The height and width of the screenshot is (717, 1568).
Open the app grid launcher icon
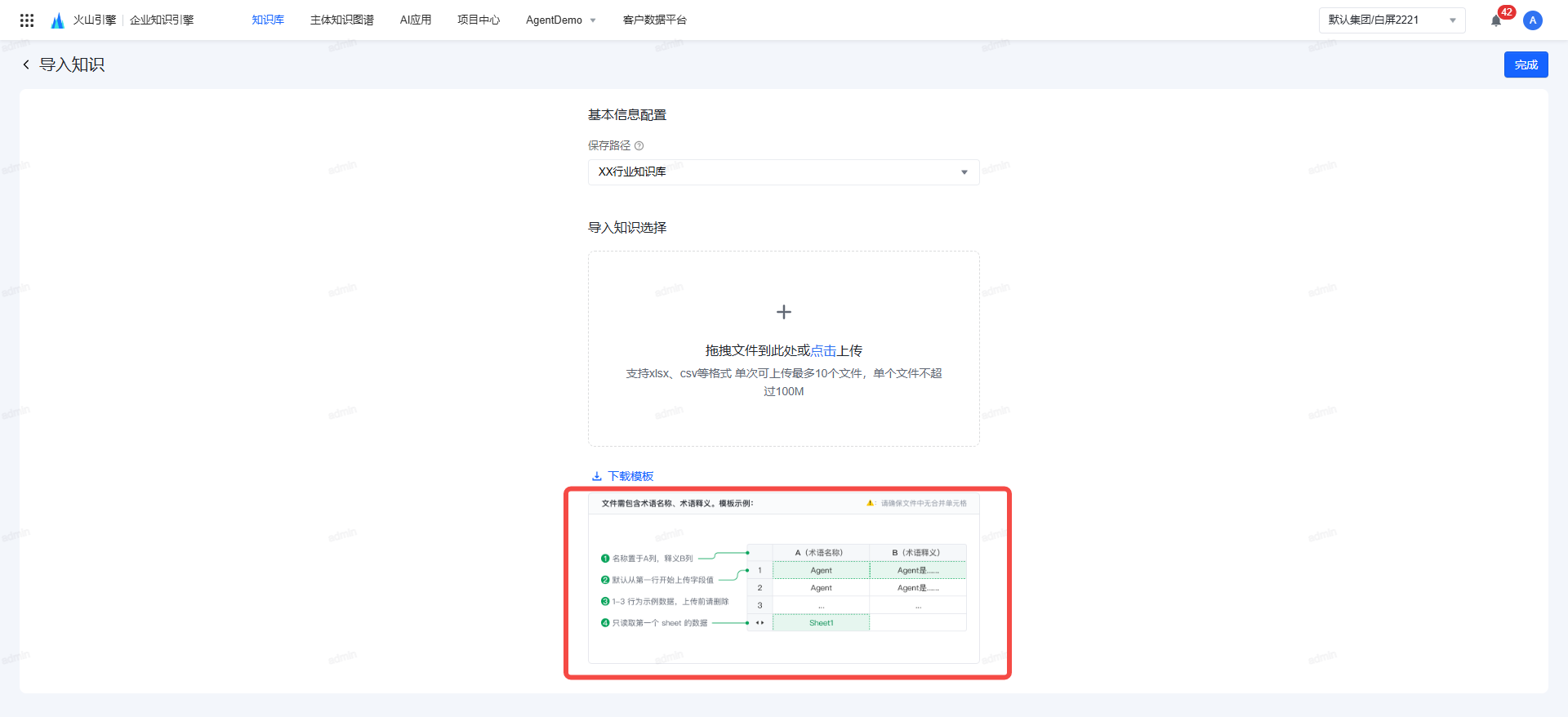point(27,20)
